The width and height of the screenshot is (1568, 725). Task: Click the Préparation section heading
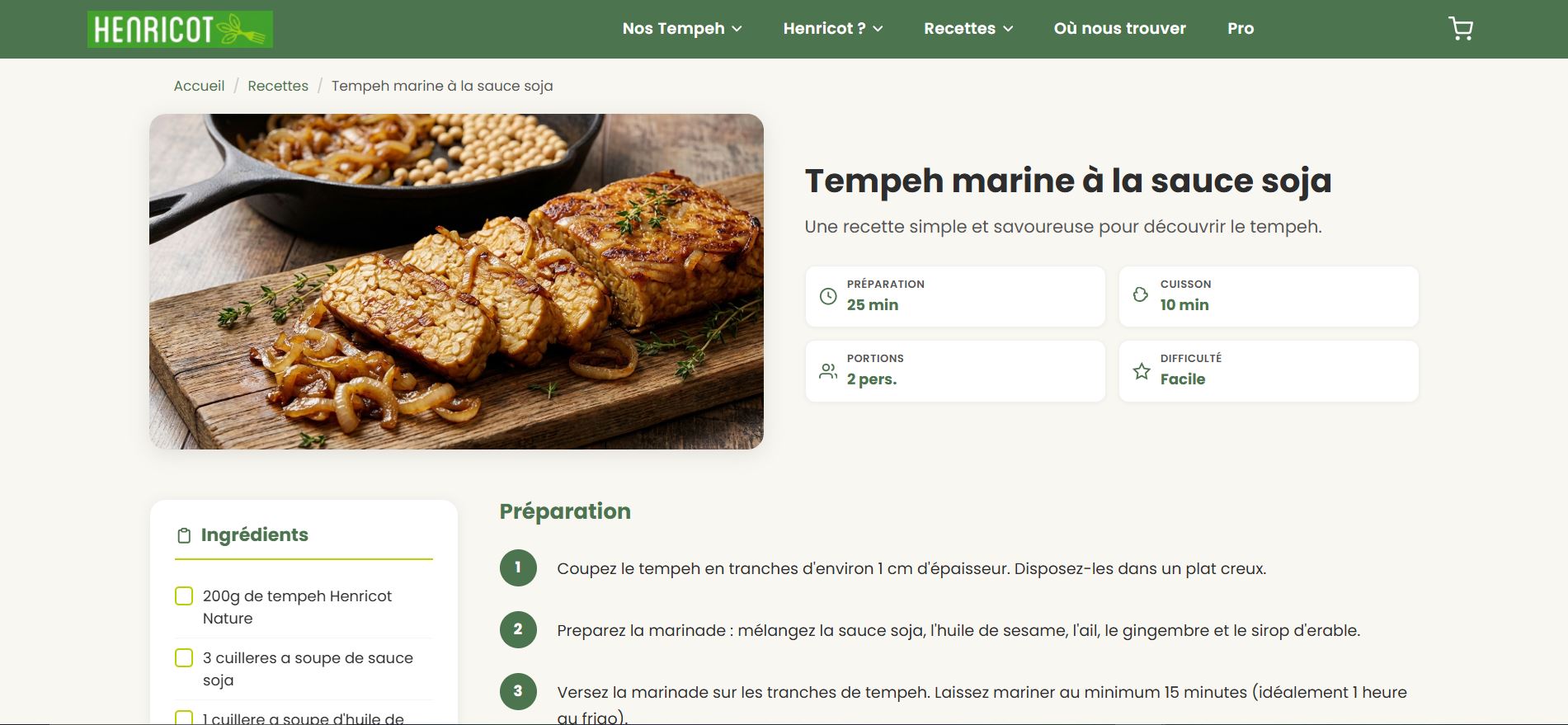click(565, 511)
